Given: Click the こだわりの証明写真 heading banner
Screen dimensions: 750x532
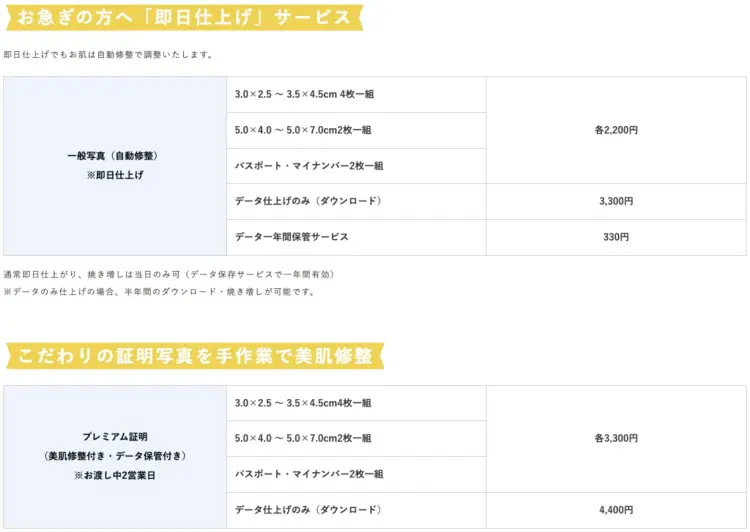Looking at the screenshot, I should click(x=195, y=355).
